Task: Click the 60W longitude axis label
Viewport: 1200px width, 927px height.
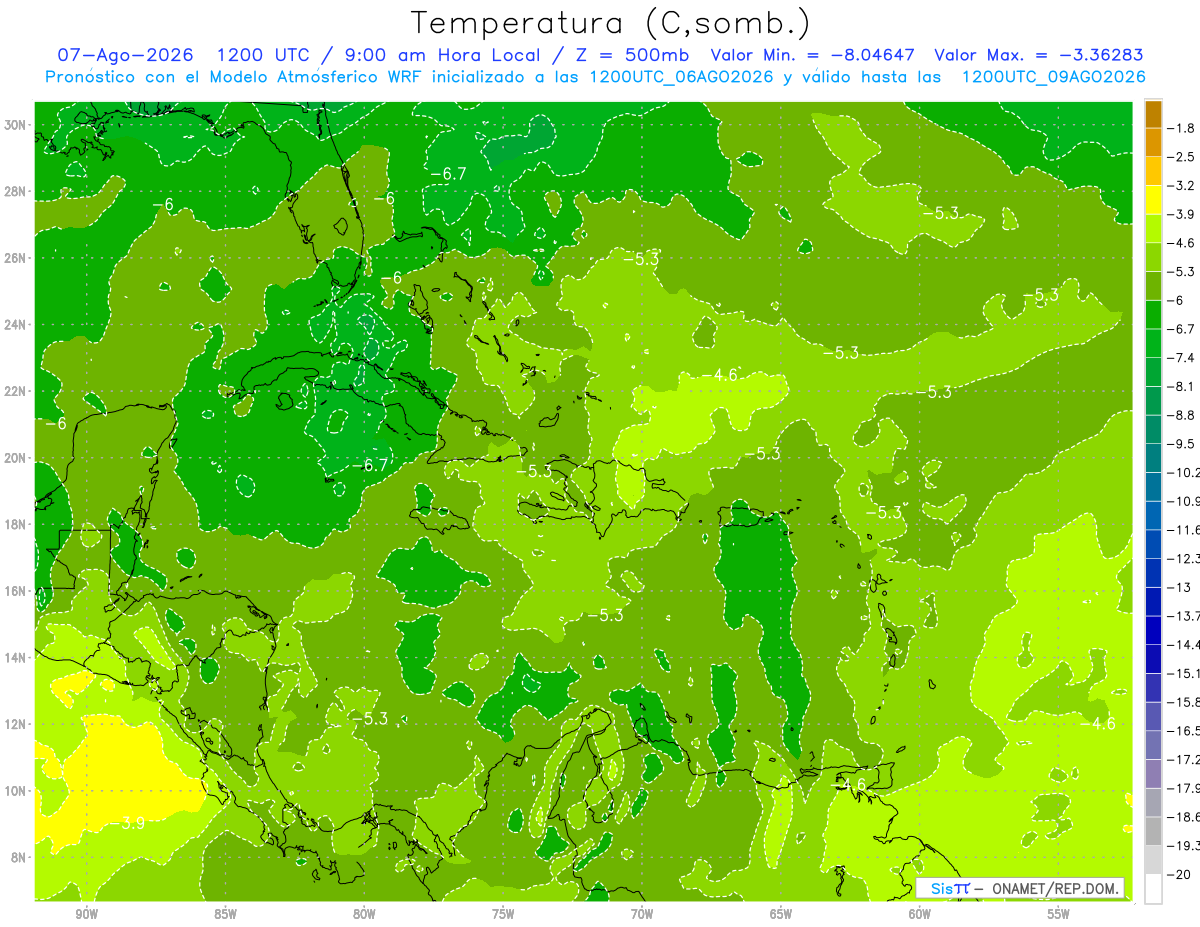Action: [919, 914]
